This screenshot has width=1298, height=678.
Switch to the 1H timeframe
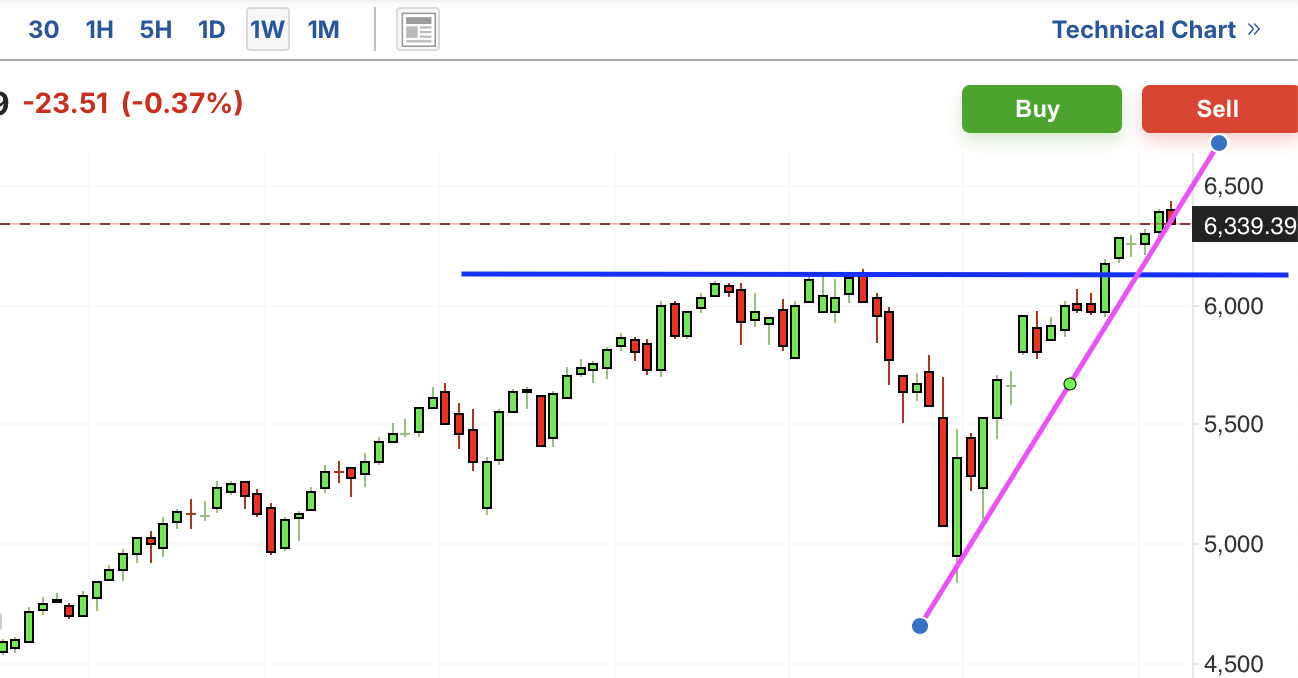click(x=99, y=30)
